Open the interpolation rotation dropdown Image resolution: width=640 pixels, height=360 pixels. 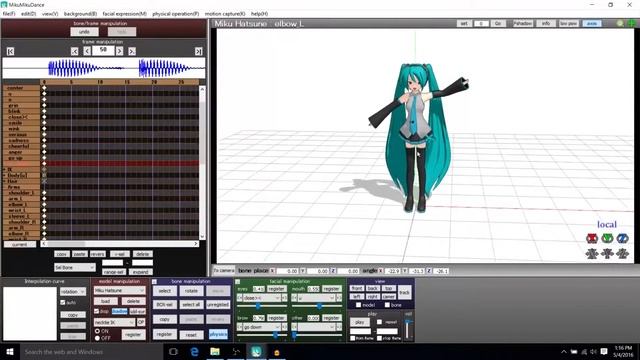click(x=73, y=291)
